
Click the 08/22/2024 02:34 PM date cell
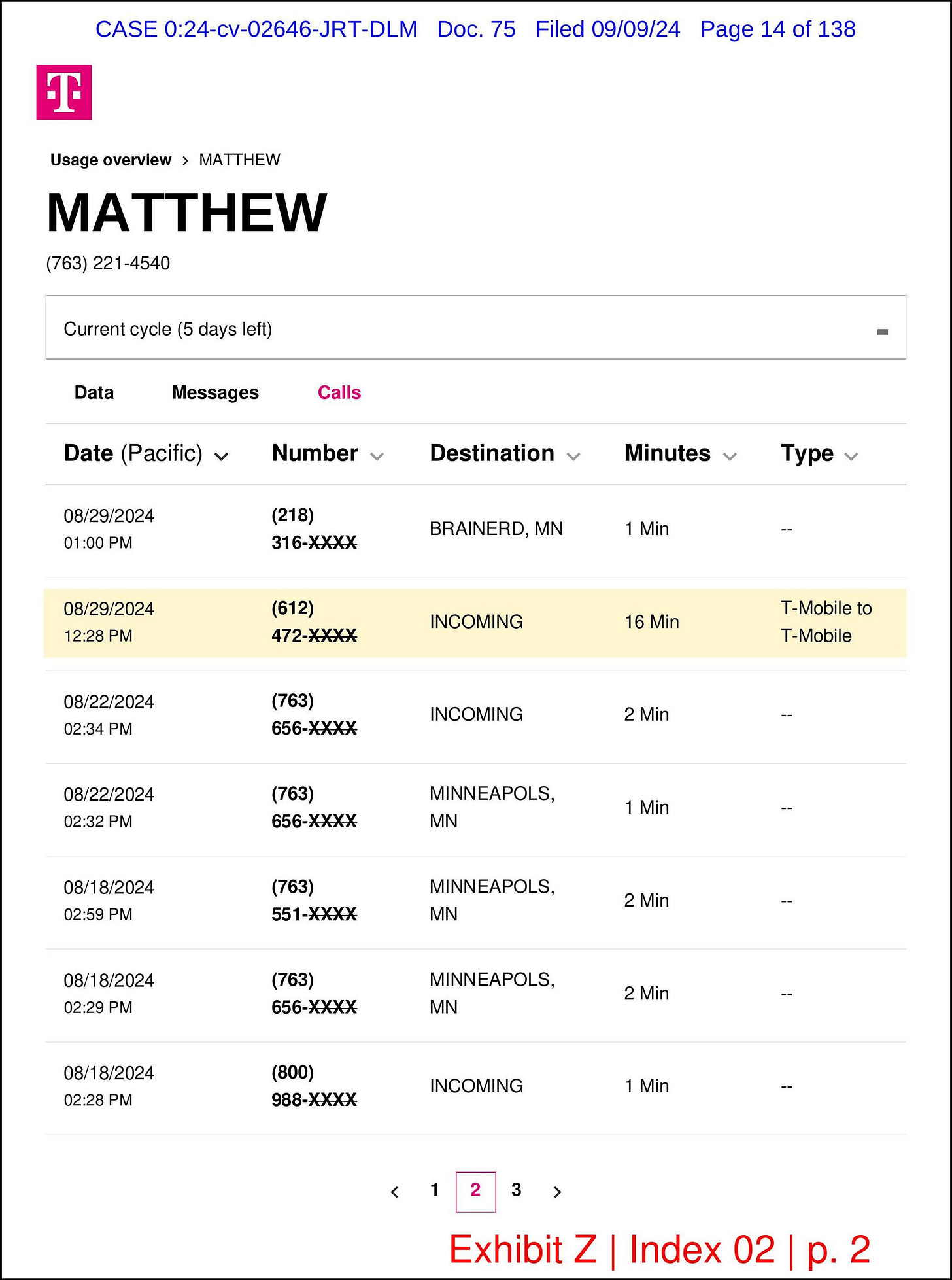109,715
